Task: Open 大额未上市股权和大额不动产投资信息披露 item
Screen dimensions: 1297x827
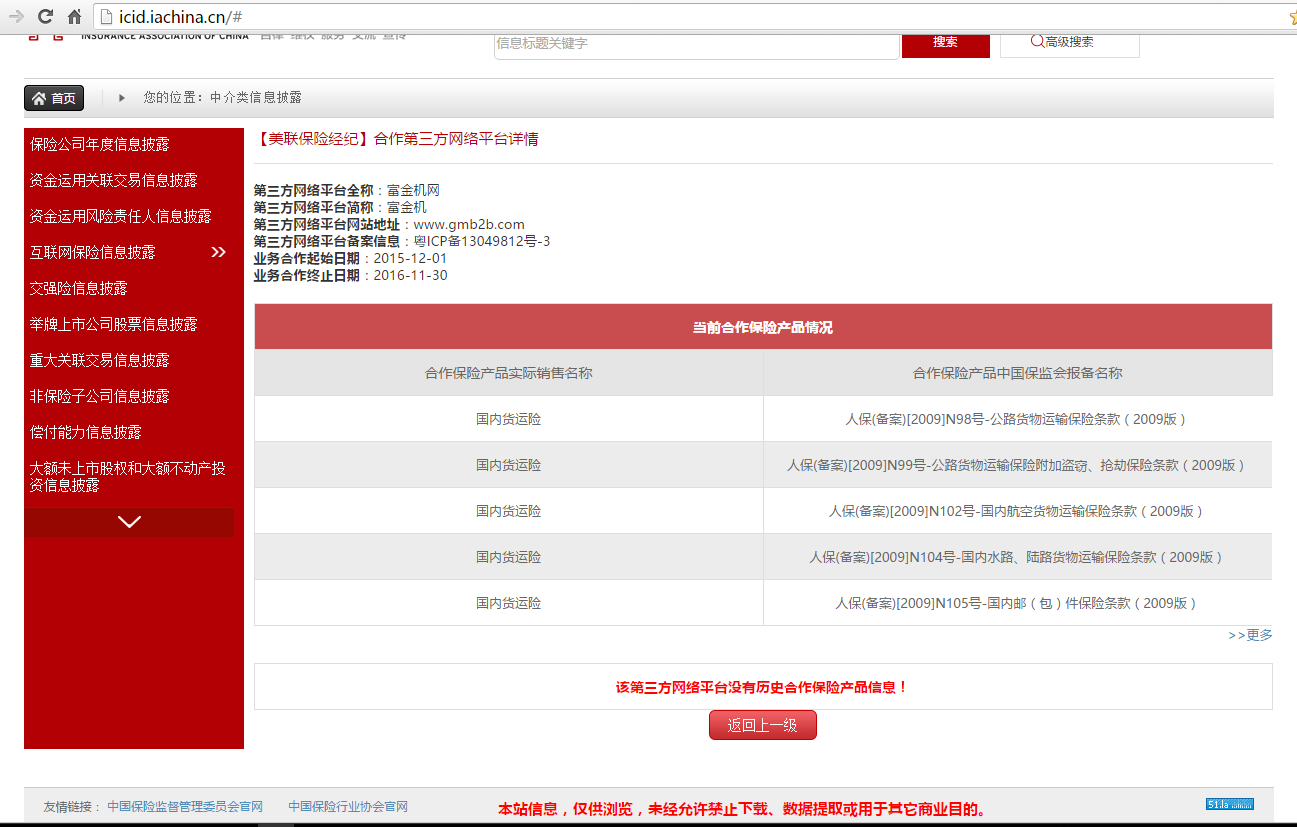Action: [128, 476]
